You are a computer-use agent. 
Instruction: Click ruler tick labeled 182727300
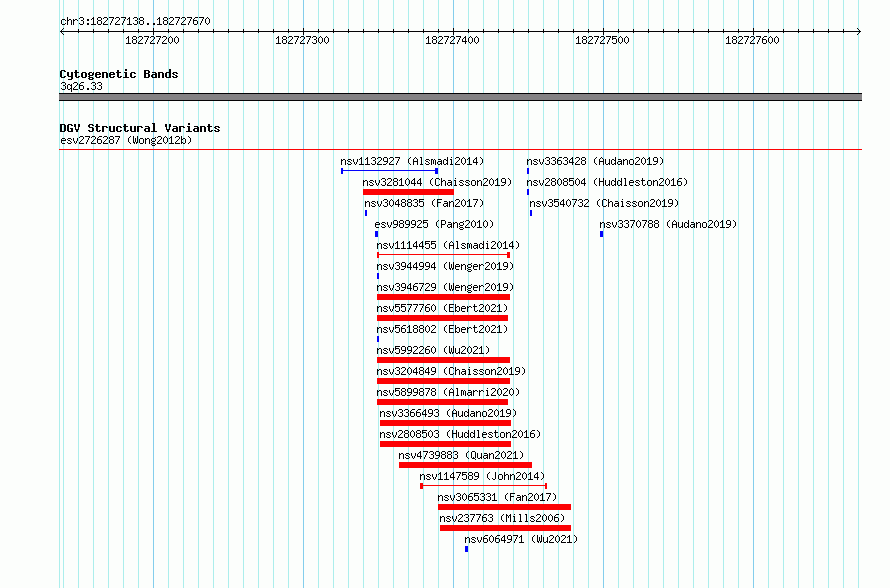point(302,40)
